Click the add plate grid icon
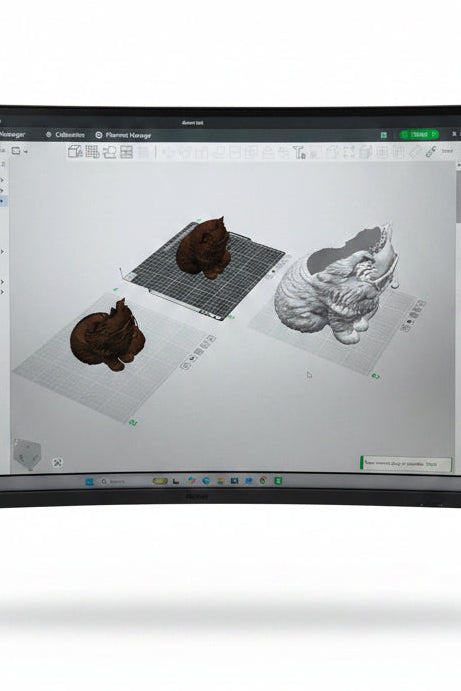 pyautogui.click(x=92, y=152)
